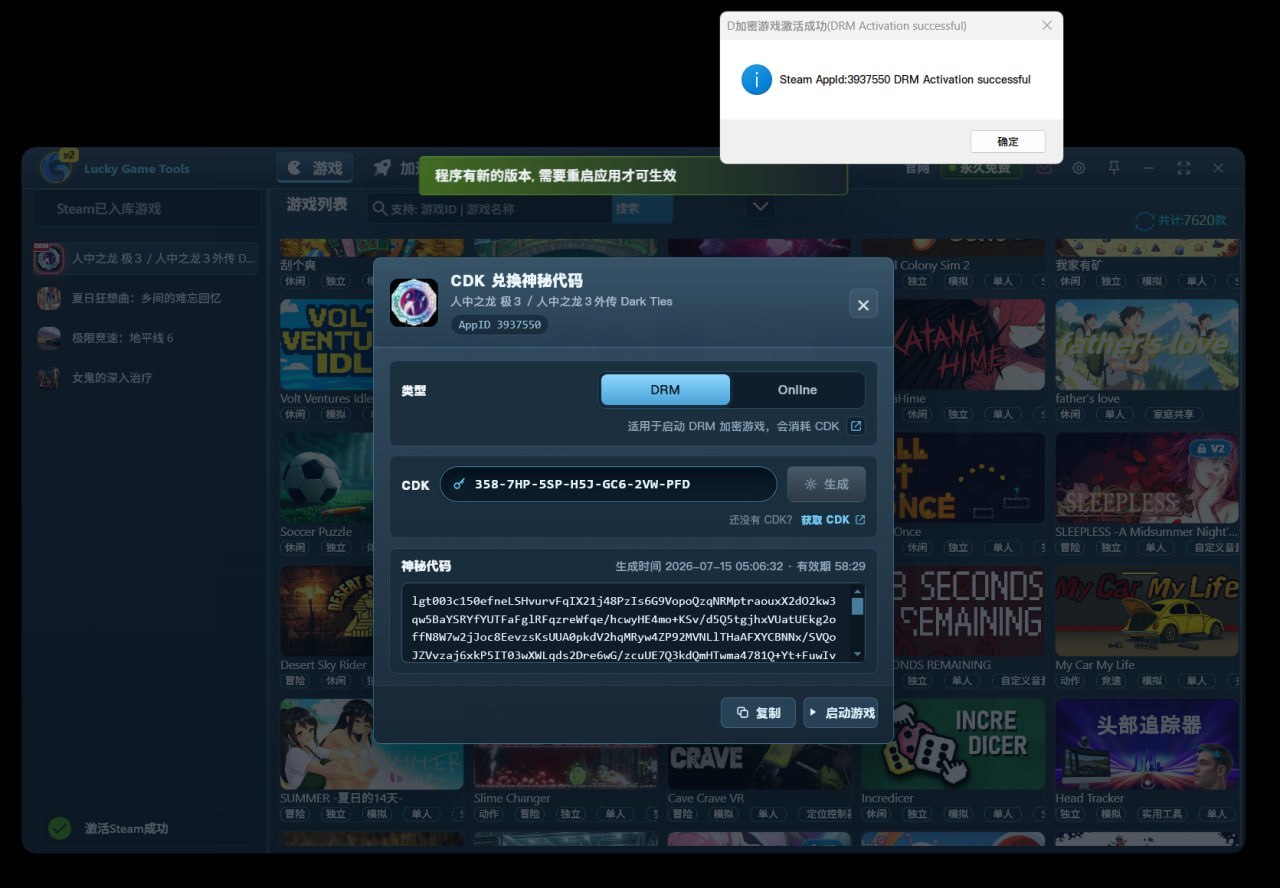Click the 搜索 search button

click(x=642, y=209)
